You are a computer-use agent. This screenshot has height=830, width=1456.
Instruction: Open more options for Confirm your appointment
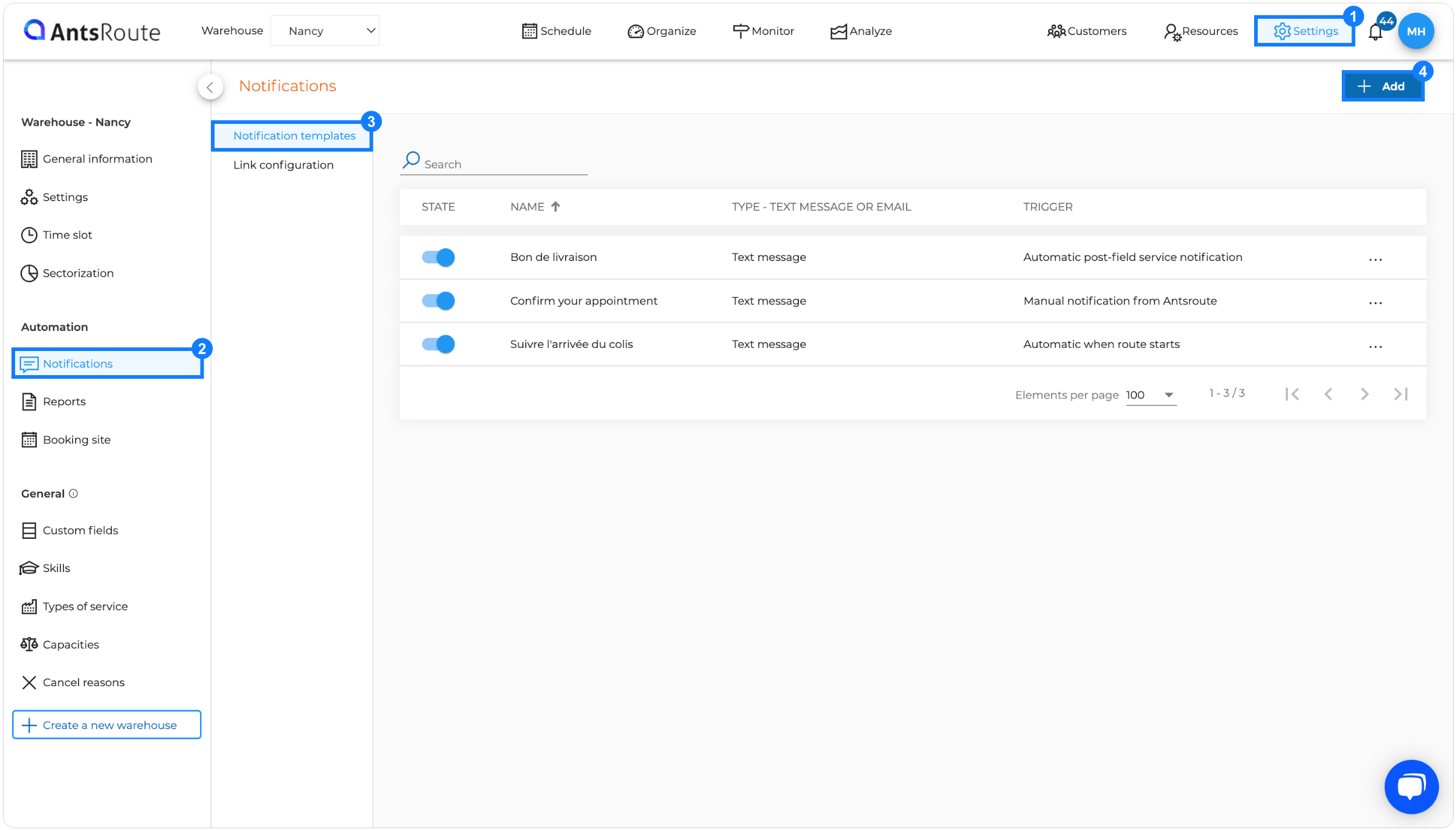[1376, 303]
